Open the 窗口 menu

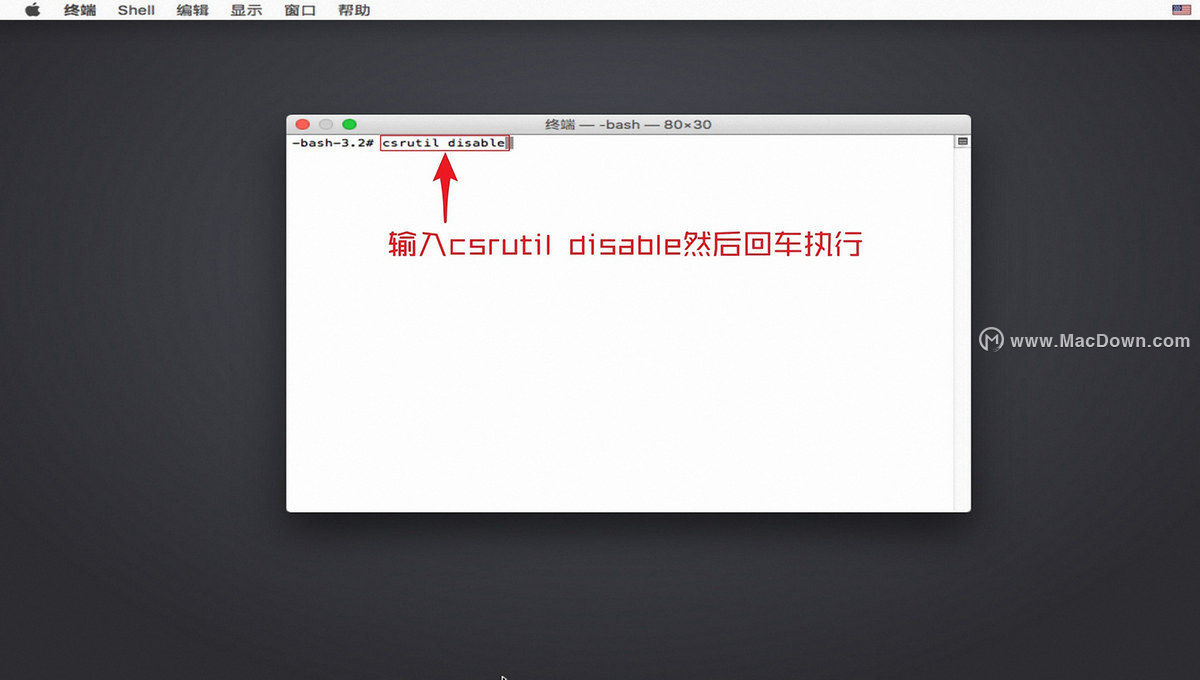click(x=300, y=10)
